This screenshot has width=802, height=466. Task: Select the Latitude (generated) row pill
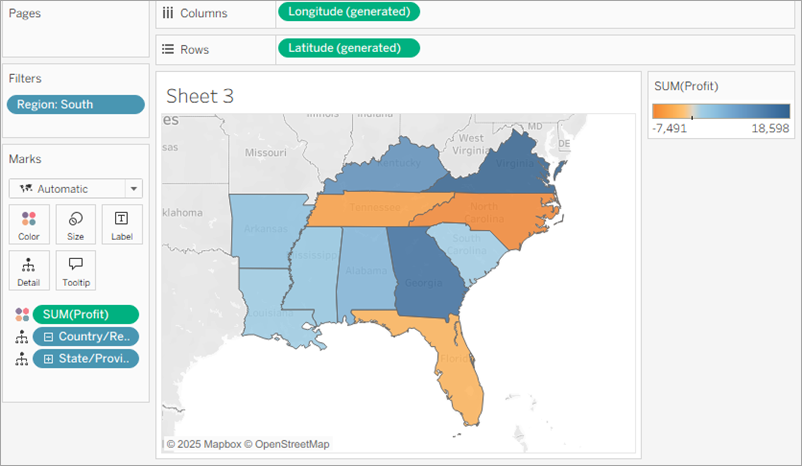[348, 47]
